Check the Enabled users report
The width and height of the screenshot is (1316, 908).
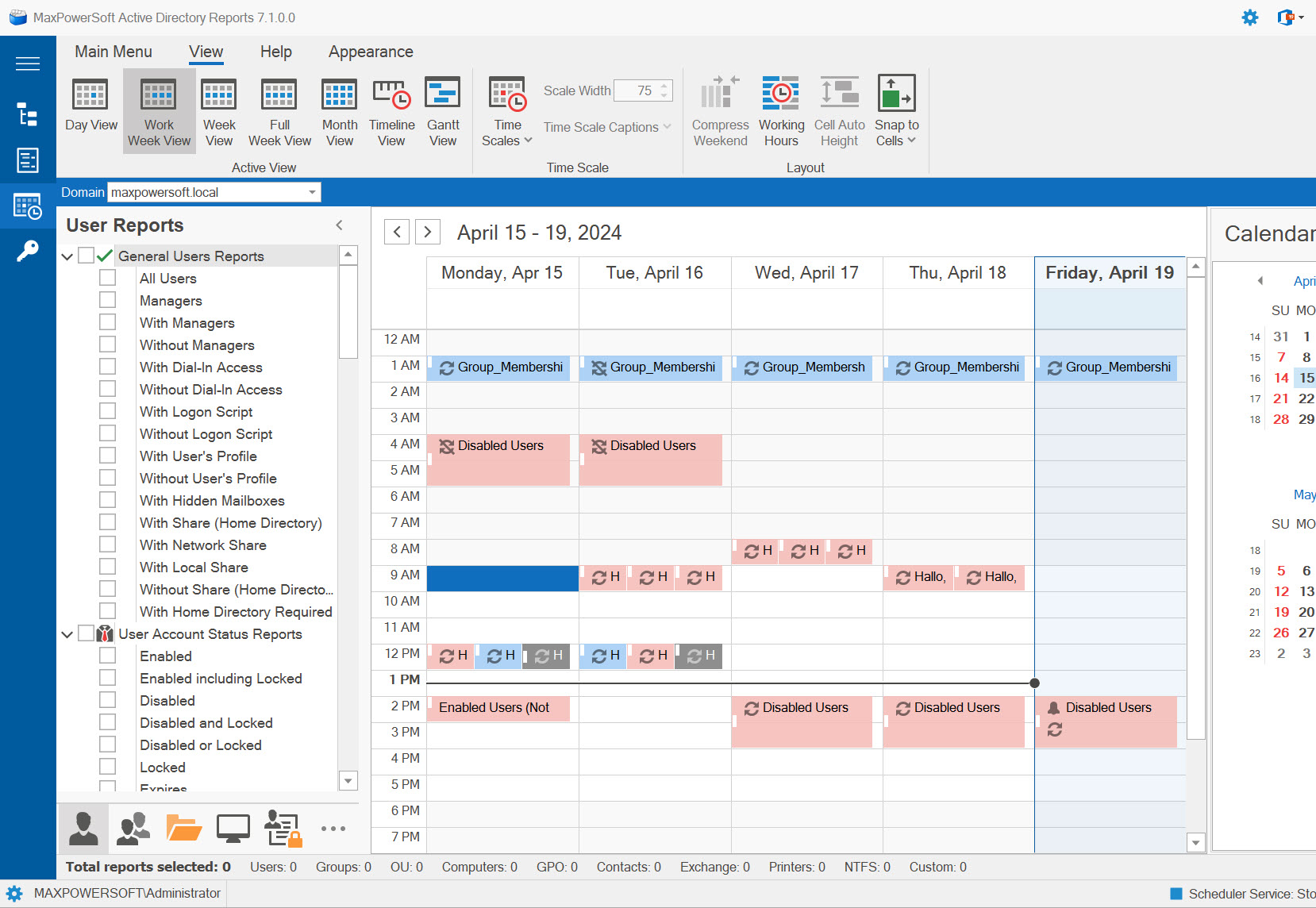(x=108, y=656)
